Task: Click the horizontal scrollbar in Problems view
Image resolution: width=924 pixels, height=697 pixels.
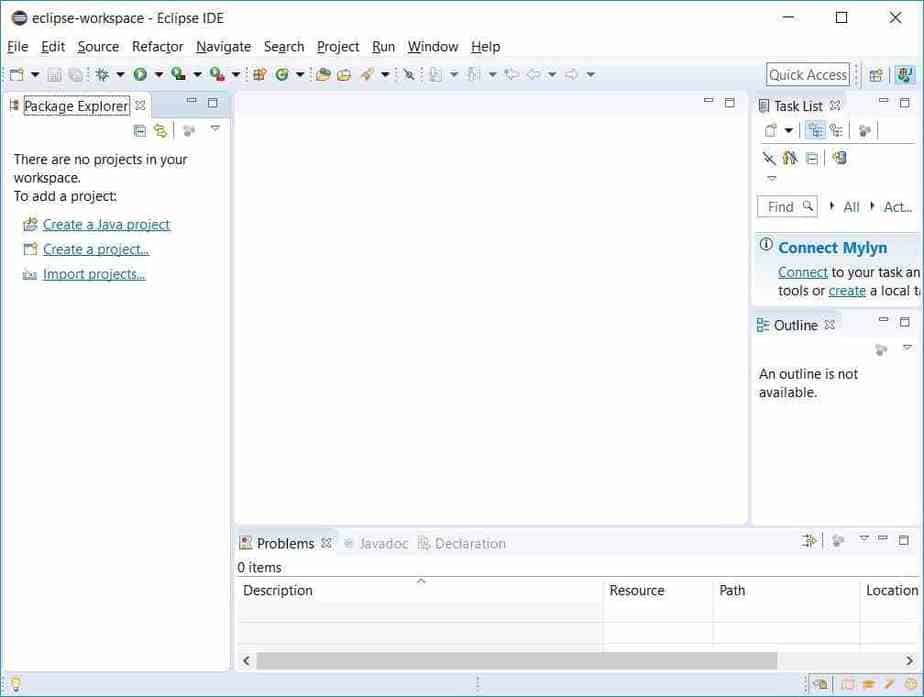Action: (x=516, y=661)
